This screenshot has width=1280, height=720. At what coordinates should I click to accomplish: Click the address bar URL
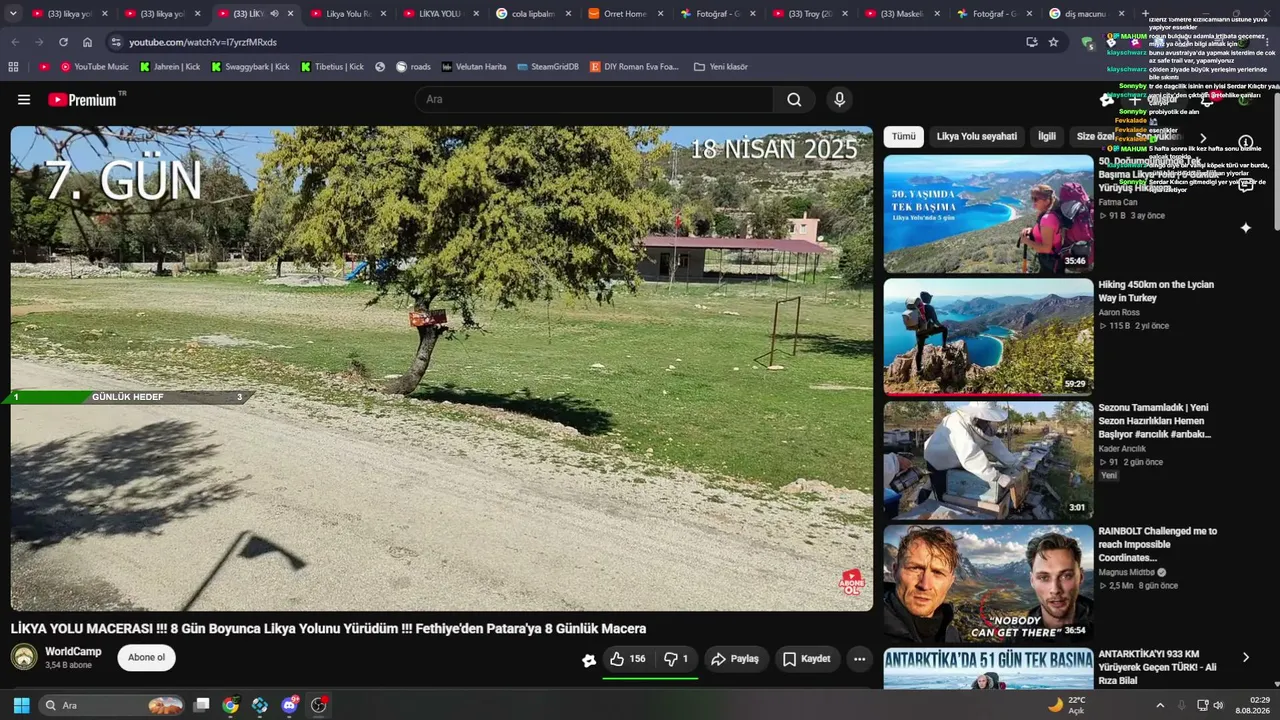(x=203, y=42)
